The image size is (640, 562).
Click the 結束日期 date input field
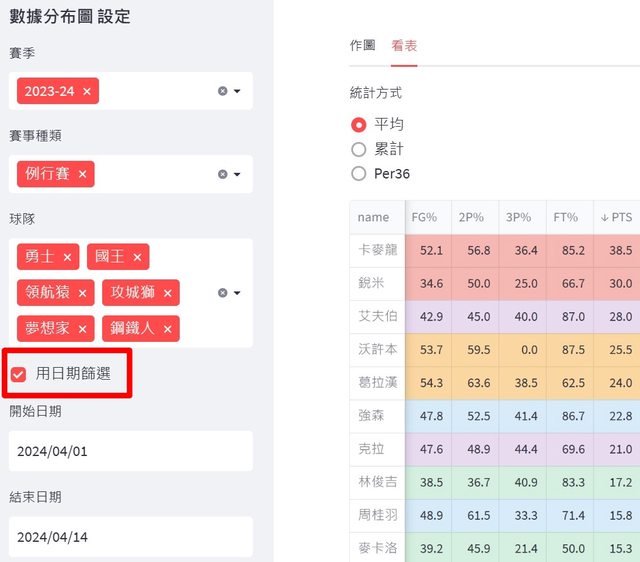pyautogui.click(x=130, y=537)
